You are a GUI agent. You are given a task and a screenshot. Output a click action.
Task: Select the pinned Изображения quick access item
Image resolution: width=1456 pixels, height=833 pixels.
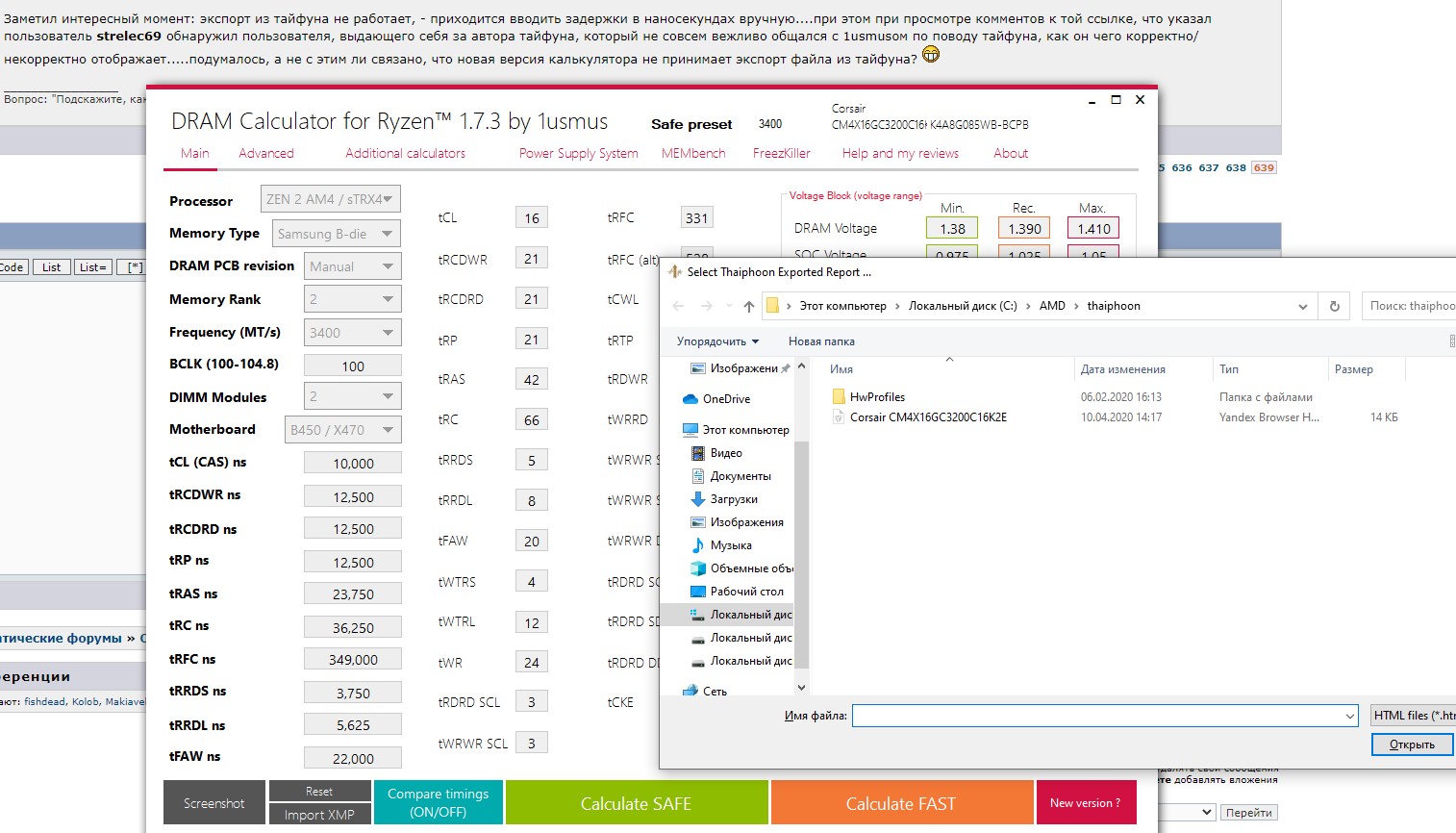click(740, 368)
